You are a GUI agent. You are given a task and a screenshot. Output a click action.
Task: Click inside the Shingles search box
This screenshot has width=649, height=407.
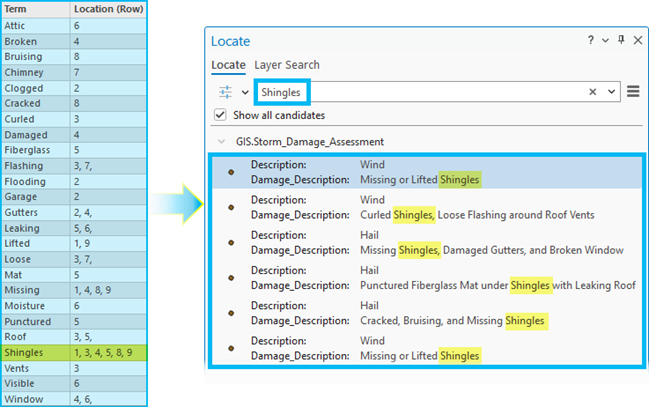coord(437,92)
